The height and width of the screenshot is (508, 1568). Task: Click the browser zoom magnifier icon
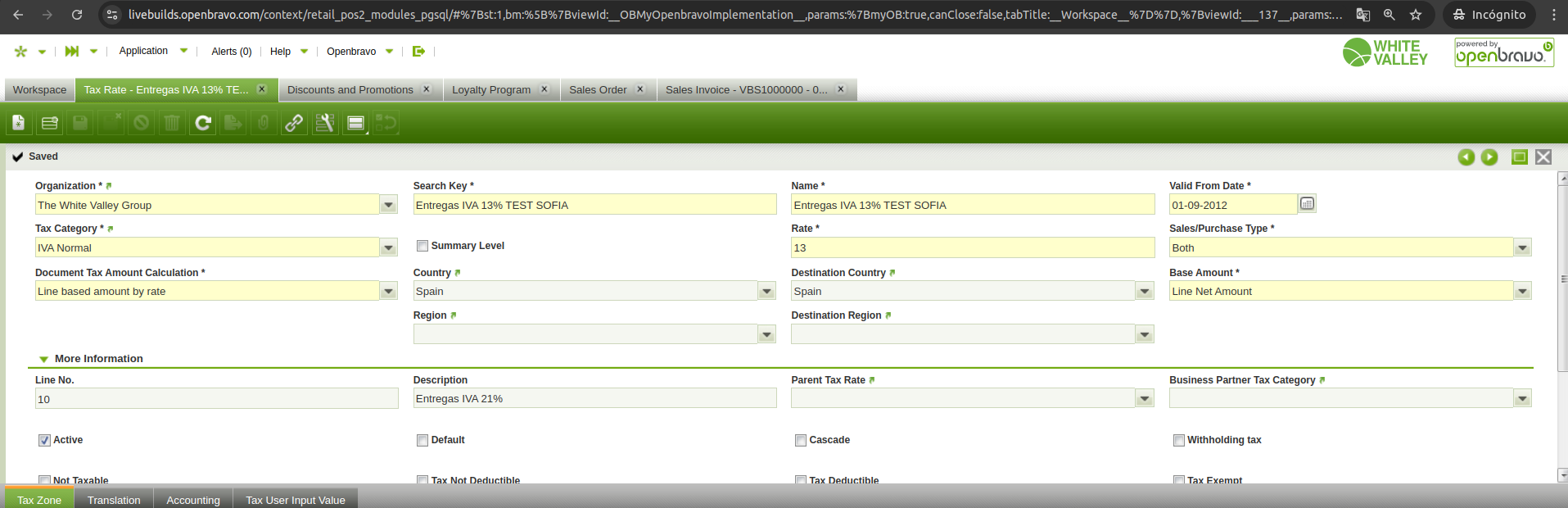1390,15
